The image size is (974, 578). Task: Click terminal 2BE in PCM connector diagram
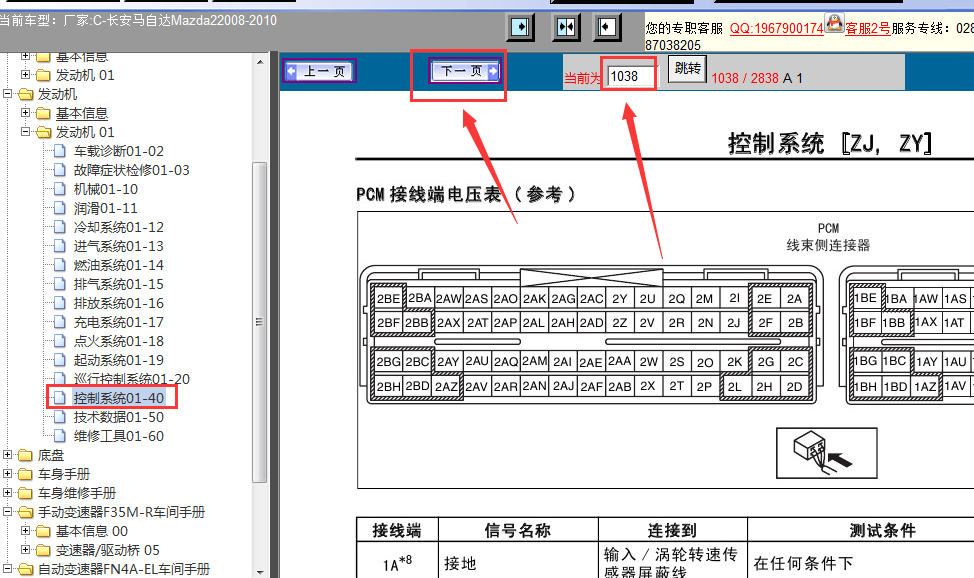(388, 299)
